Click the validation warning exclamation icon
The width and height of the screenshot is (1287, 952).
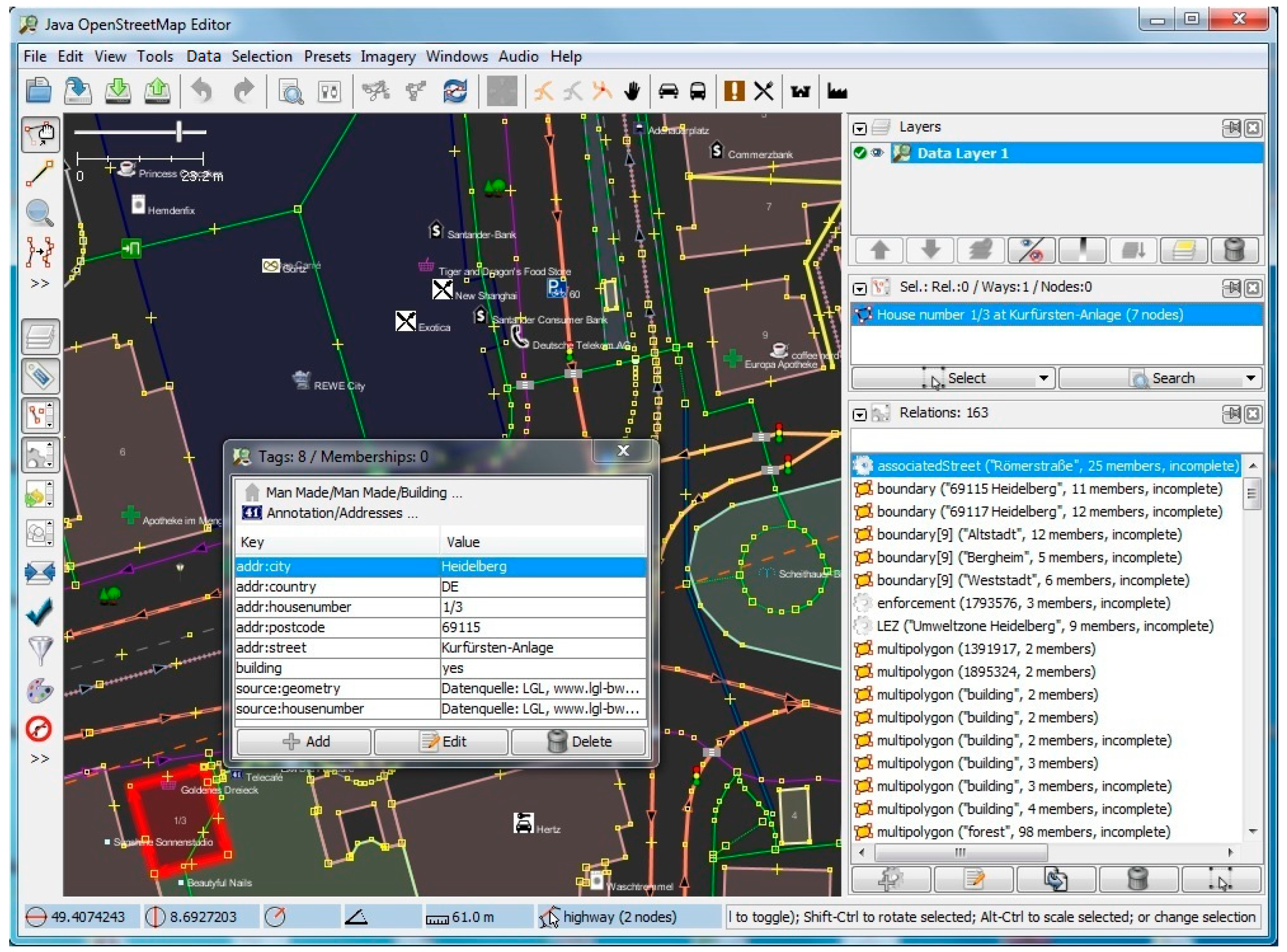[734, 90]
